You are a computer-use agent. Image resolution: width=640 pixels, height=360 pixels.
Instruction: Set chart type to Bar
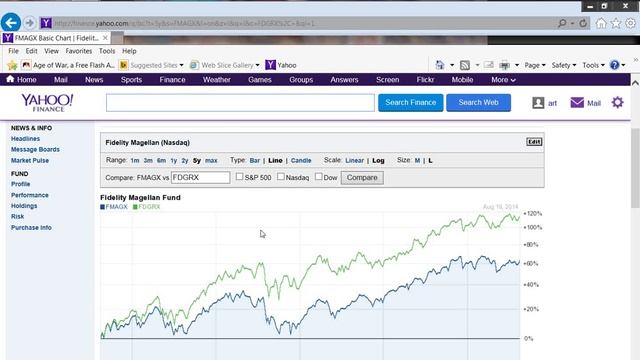click(255, 160)
